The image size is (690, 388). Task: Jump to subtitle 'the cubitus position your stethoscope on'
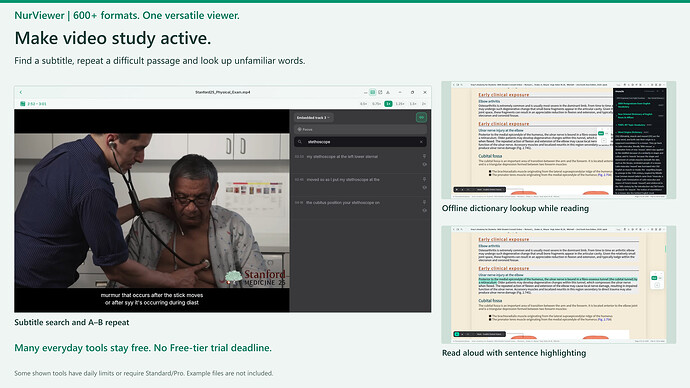point(343,203)
